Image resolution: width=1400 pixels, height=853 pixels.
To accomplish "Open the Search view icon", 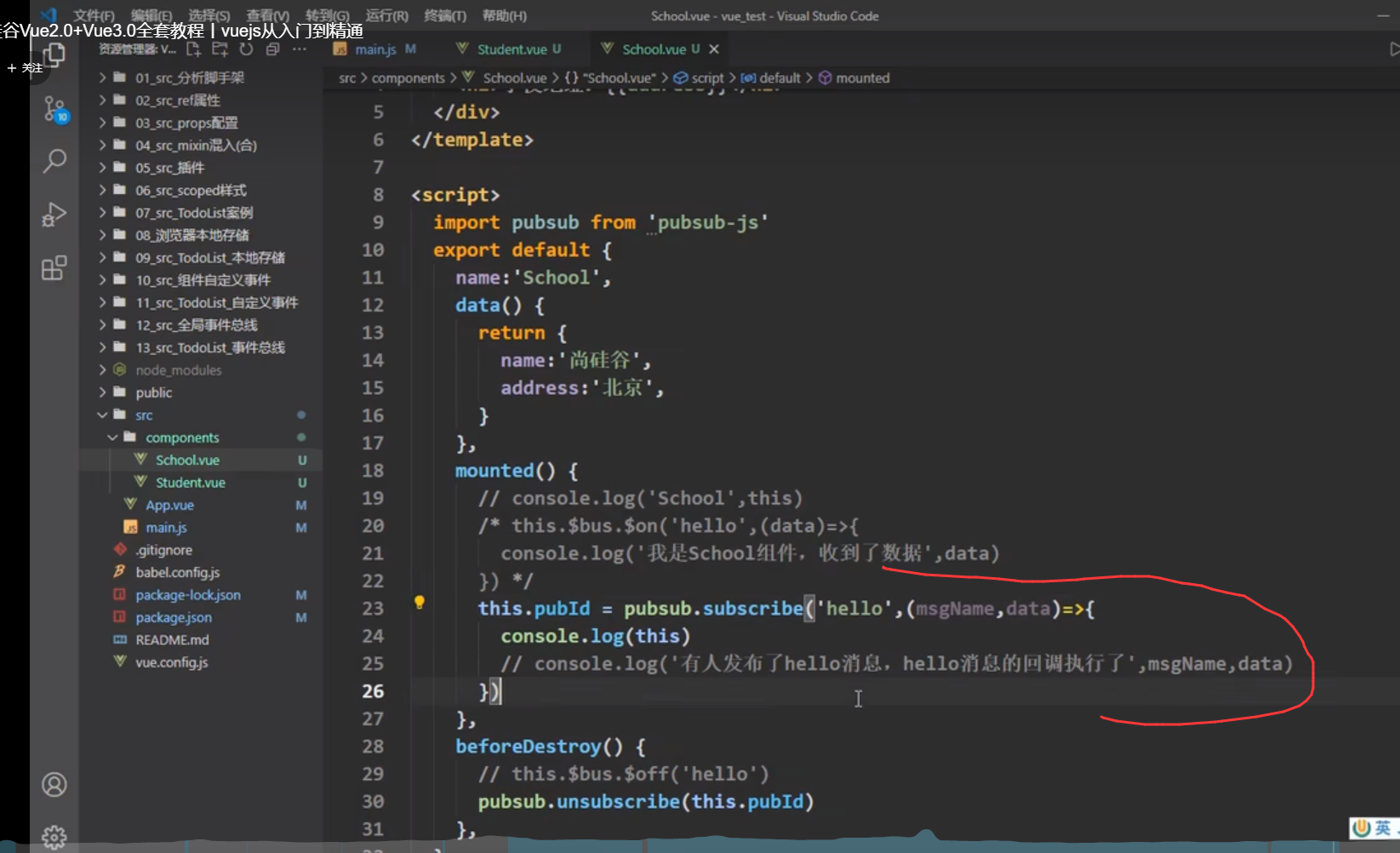I will pyautogui.click(x=54, y=161).
